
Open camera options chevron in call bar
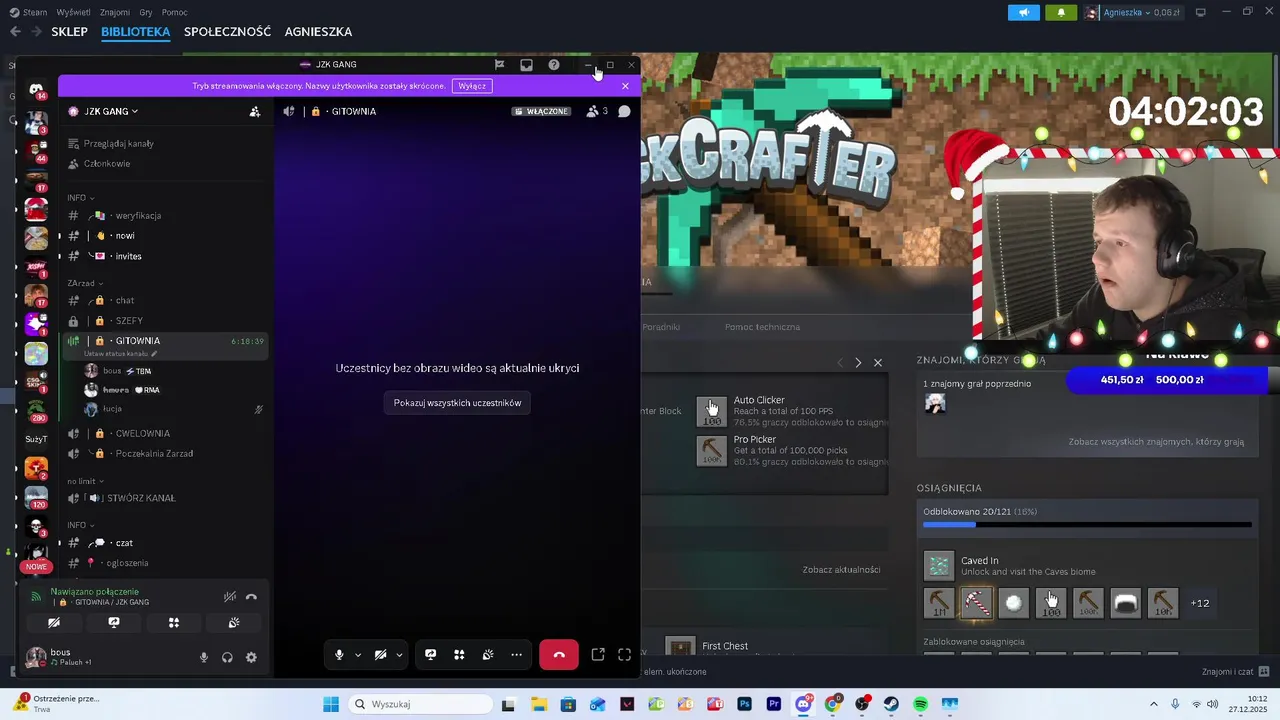399,655
